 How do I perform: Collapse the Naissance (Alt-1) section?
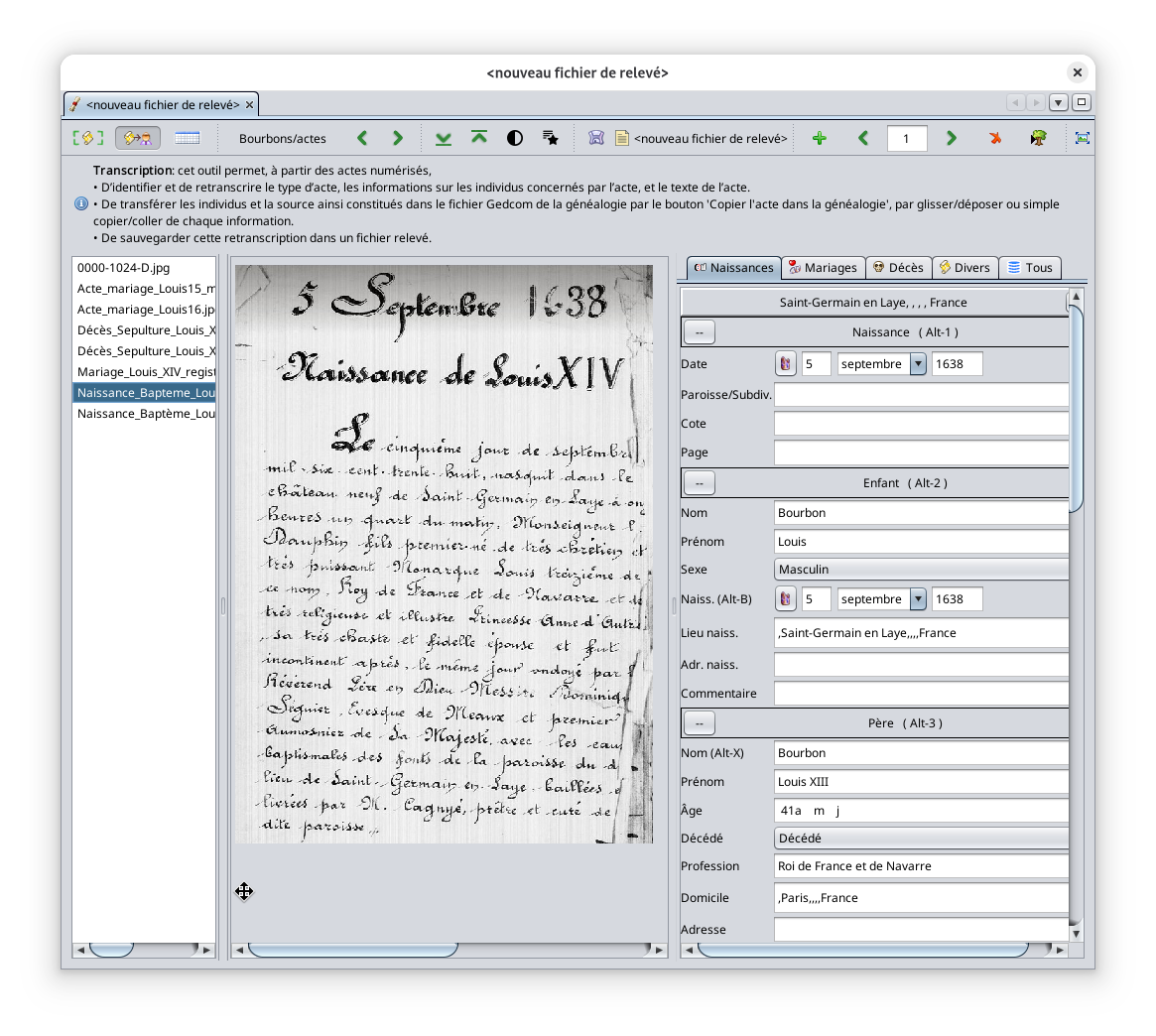699,332
